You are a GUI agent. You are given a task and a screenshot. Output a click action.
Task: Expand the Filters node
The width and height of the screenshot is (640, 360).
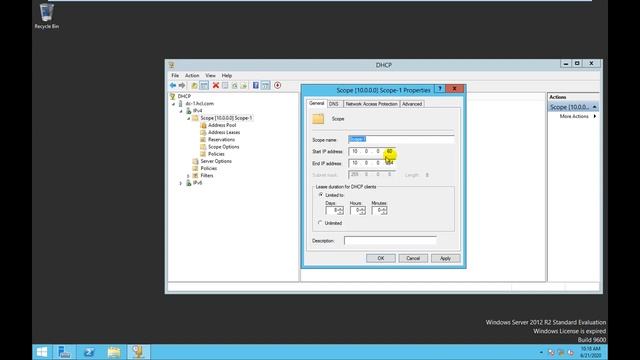[188, 176]
